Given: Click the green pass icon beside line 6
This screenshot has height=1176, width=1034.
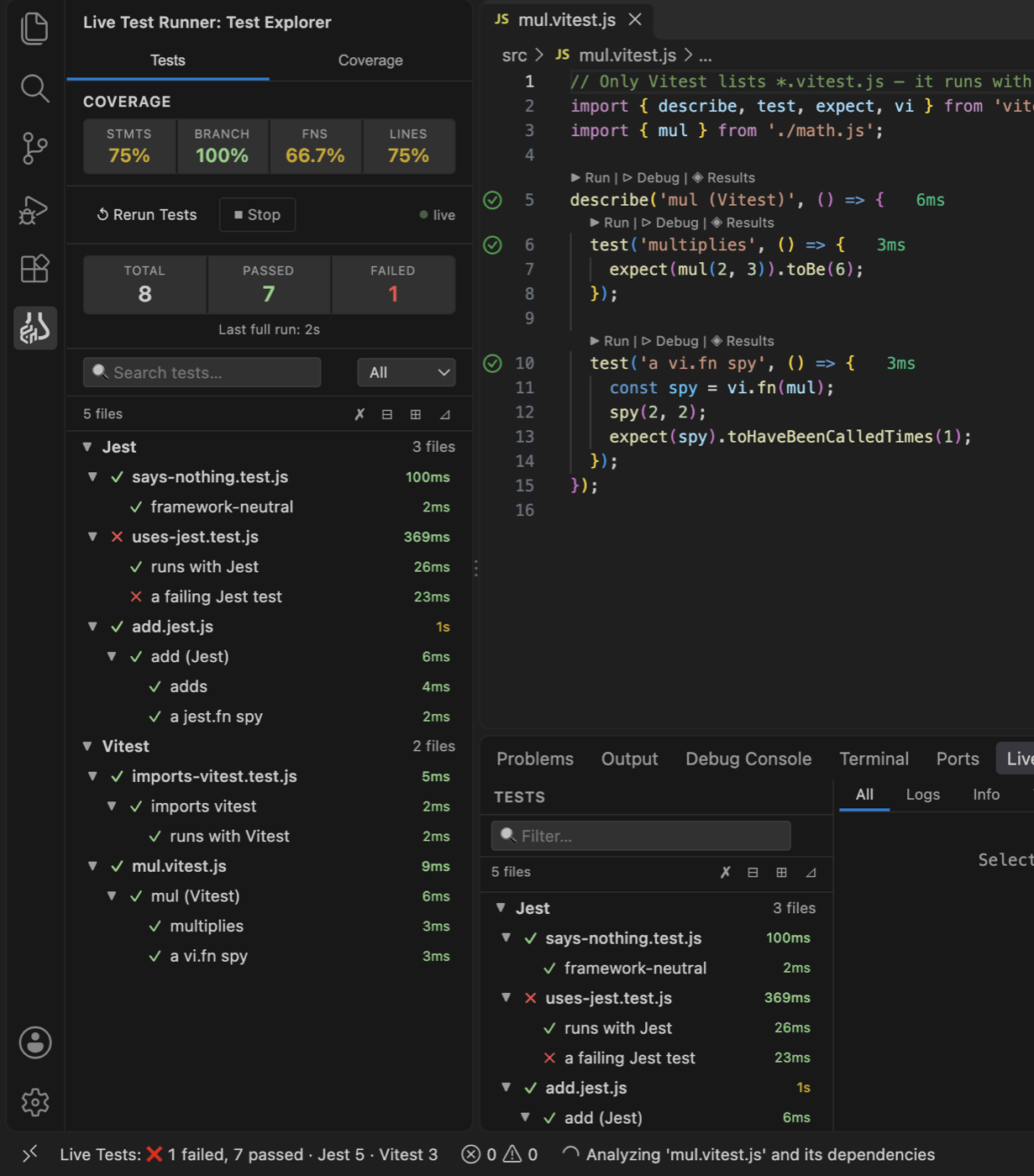Looking at the screenshot, I should (493, 244).
